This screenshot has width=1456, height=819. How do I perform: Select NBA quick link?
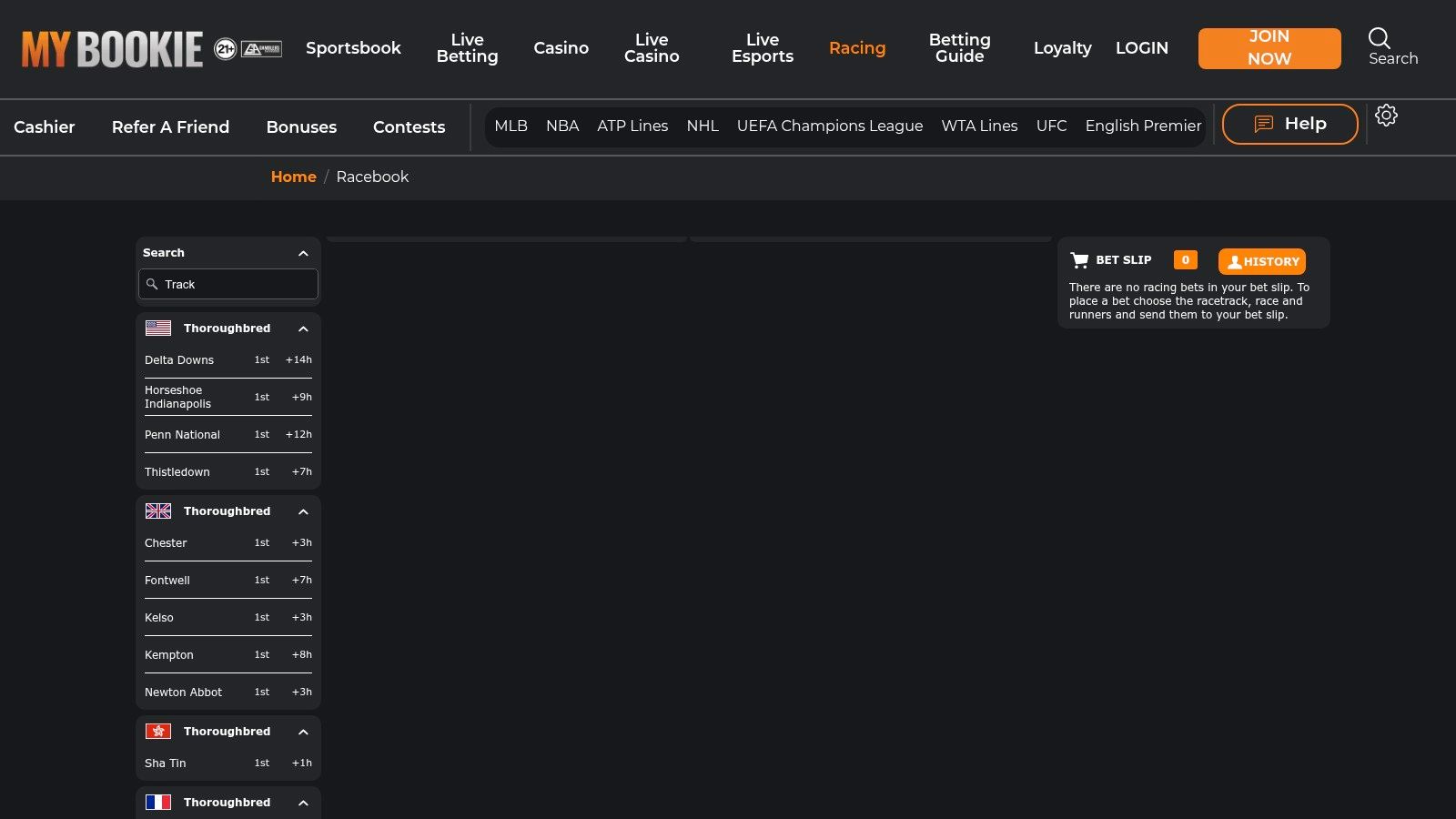[562, 126]
